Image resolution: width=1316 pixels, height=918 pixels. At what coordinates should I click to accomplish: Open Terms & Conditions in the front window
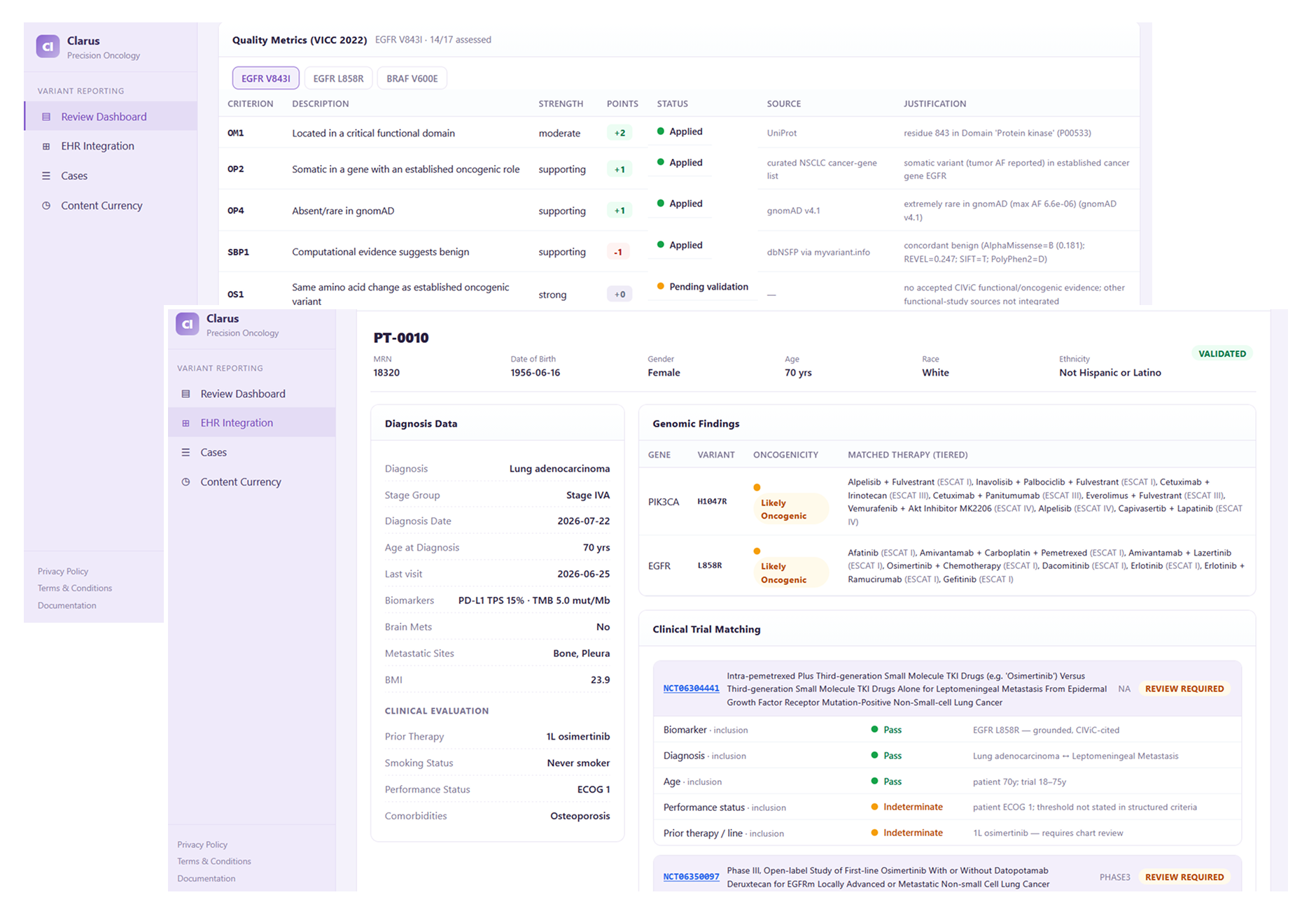(x=214, y=861)
